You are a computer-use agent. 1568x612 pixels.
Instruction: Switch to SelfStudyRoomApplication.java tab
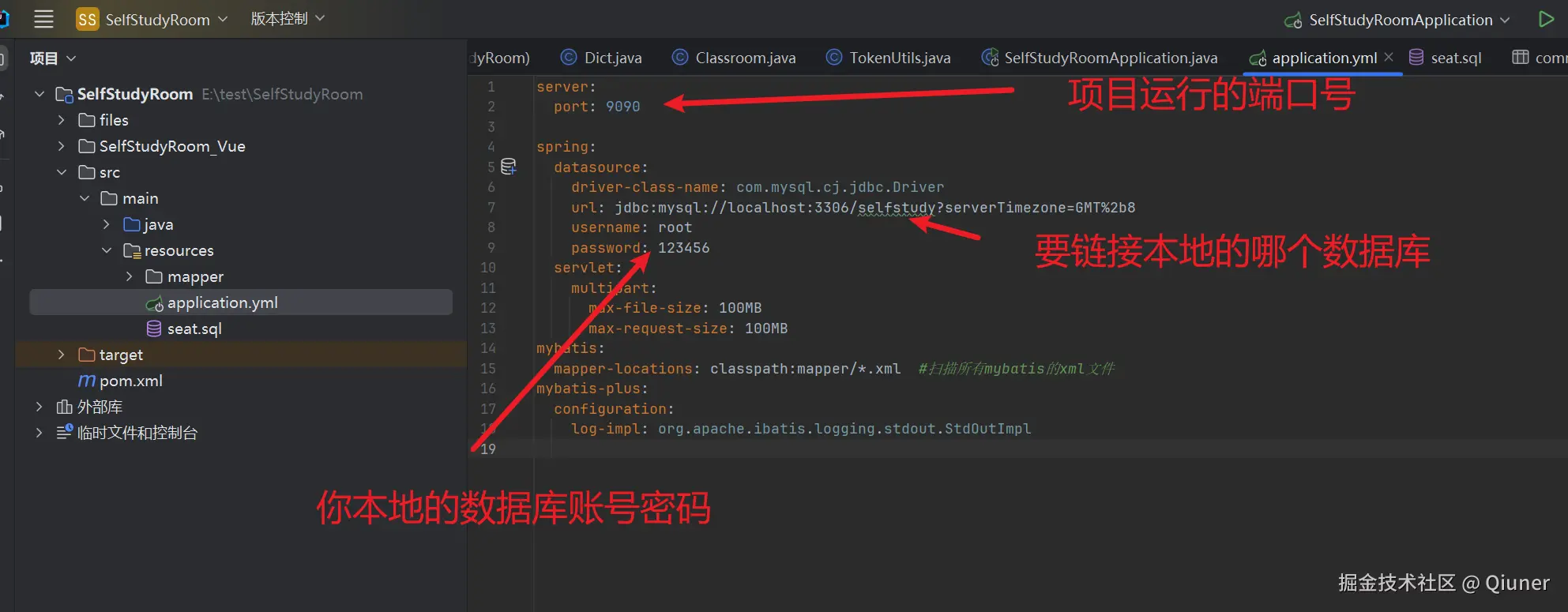tap(1100, 58)
